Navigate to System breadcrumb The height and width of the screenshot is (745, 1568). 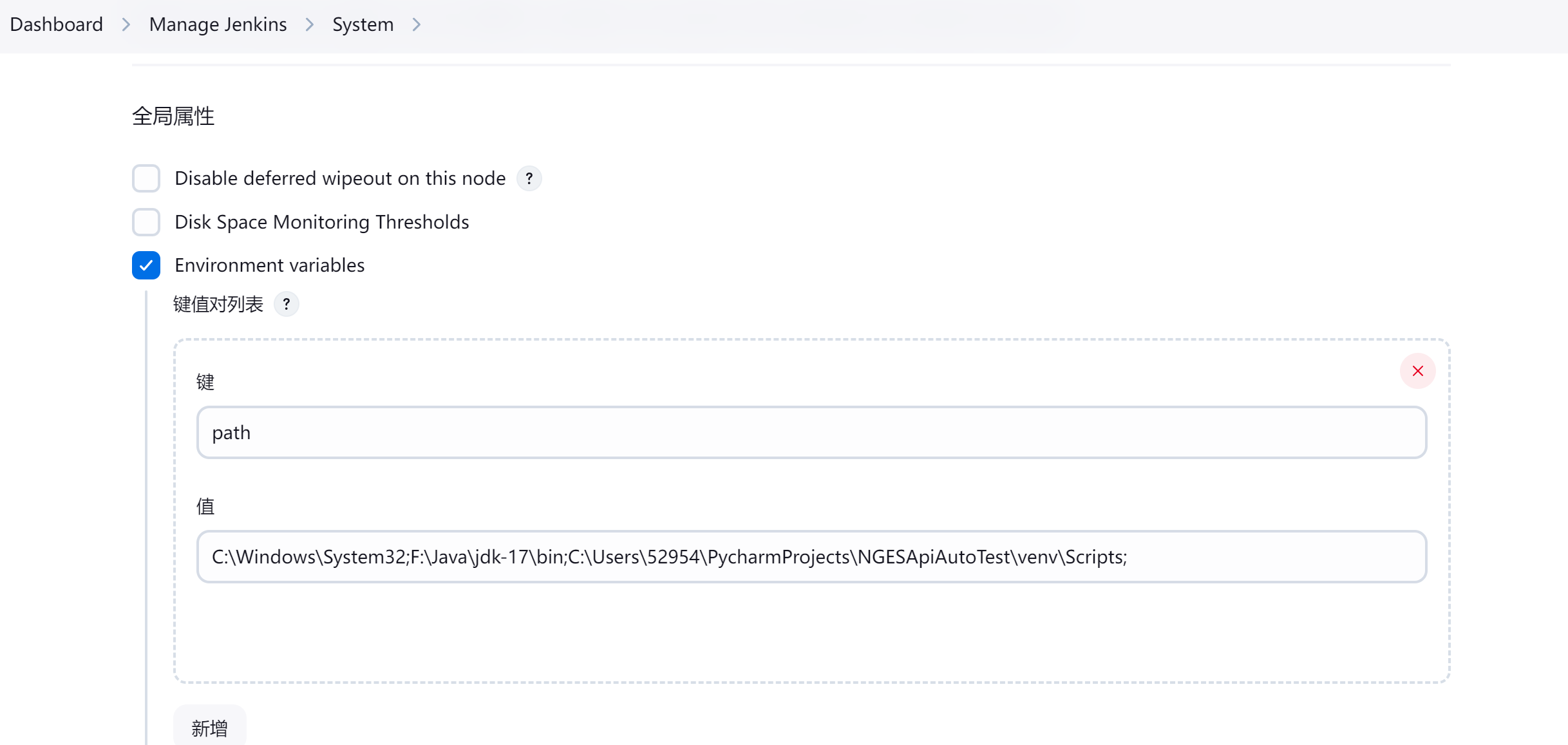coord(363,24)
